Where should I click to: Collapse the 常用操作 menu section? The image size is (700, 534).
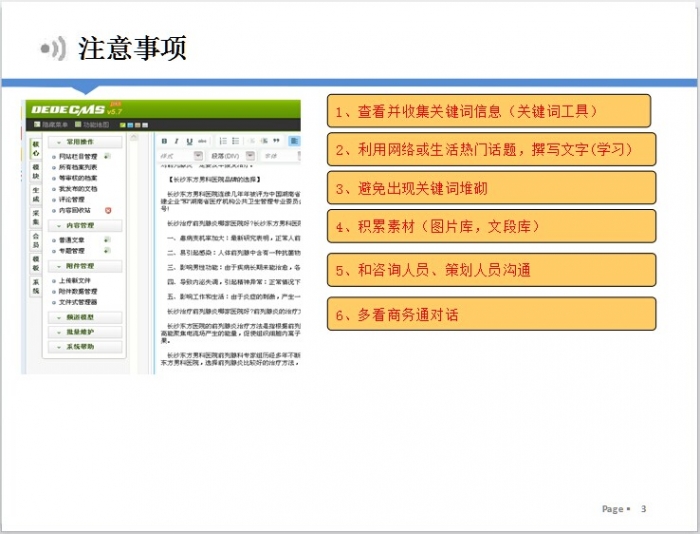click(85, 142)
